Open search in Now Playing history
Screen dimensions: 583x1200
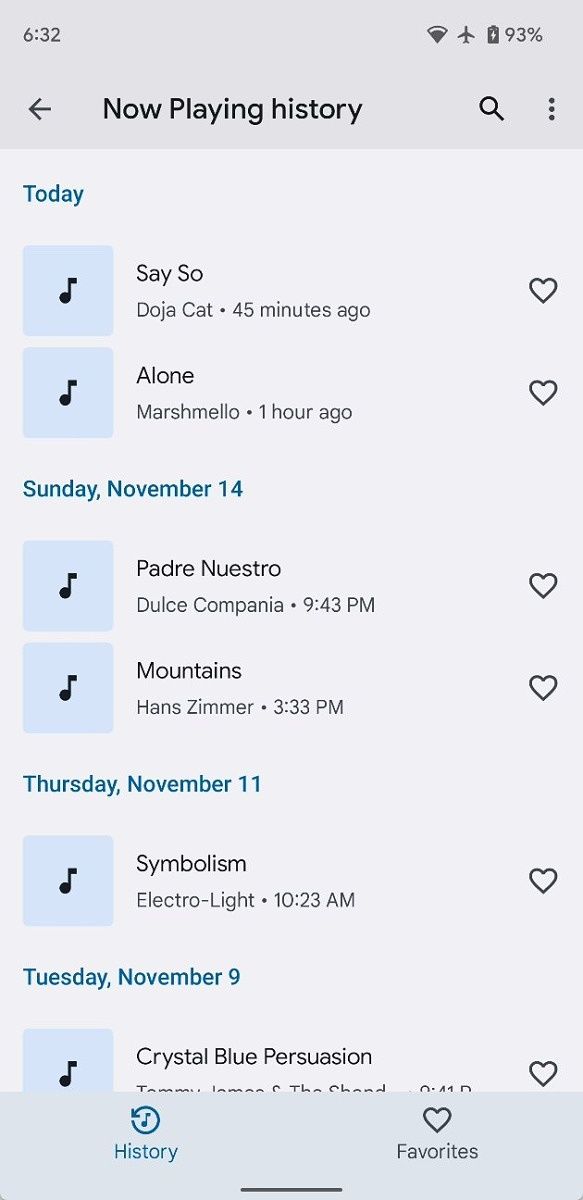[490, 108]
